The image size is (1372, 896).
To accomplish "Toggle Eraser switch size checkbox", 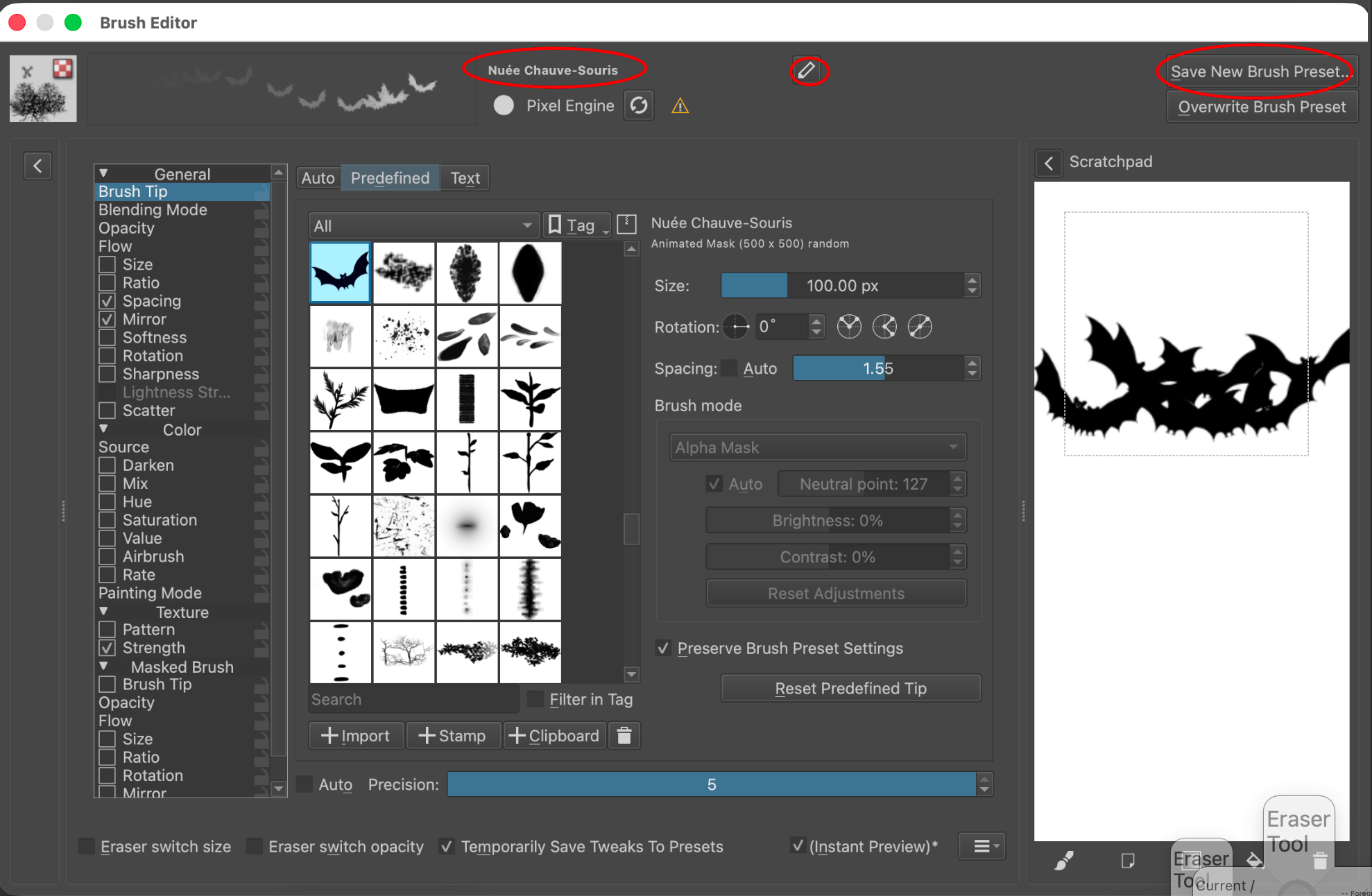I will 87,846.
